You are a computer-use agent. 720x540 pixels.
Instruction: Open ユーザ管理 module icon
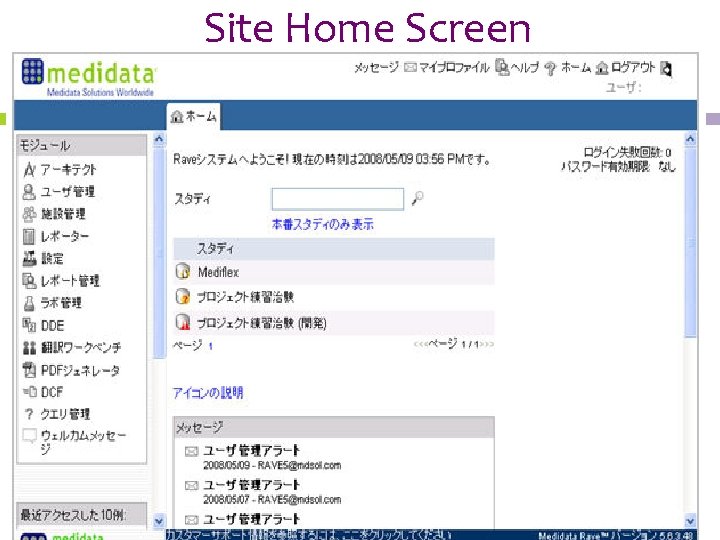29,191
